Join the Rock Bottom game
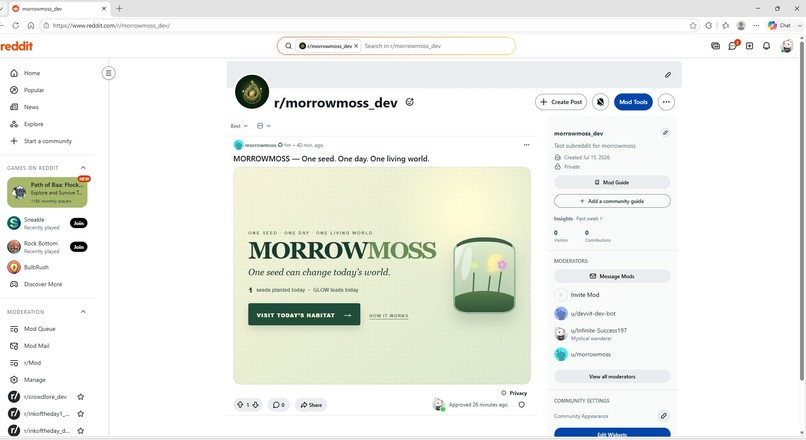This screenshot has width=806, height=440. (79, 247)
